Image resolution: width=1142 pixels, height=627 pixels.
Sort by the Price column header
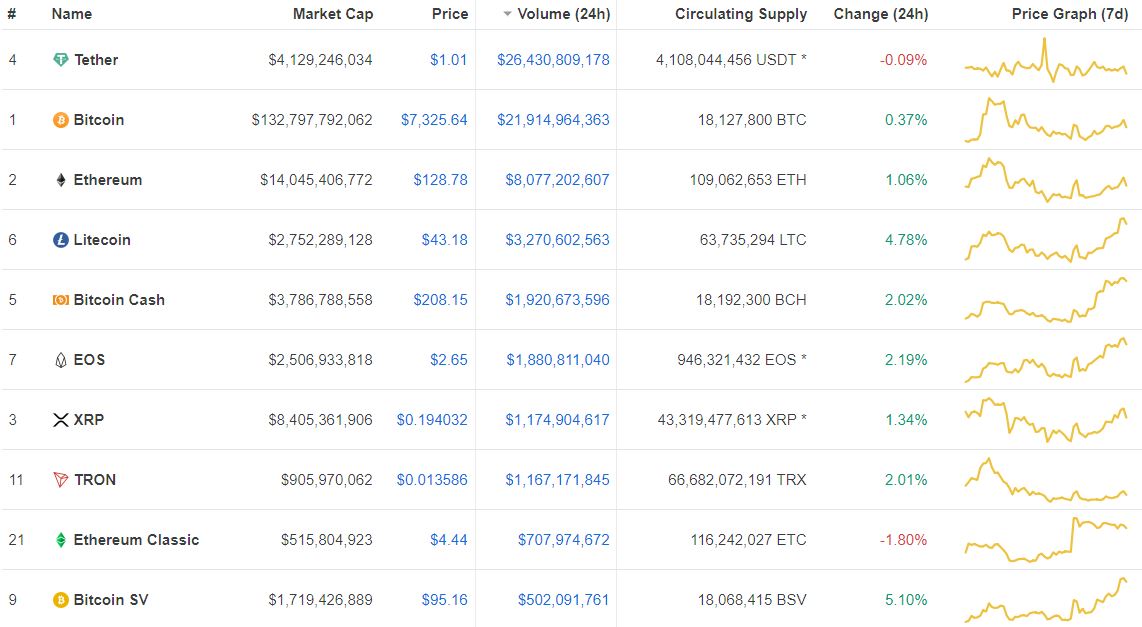[x=450, y=14]
